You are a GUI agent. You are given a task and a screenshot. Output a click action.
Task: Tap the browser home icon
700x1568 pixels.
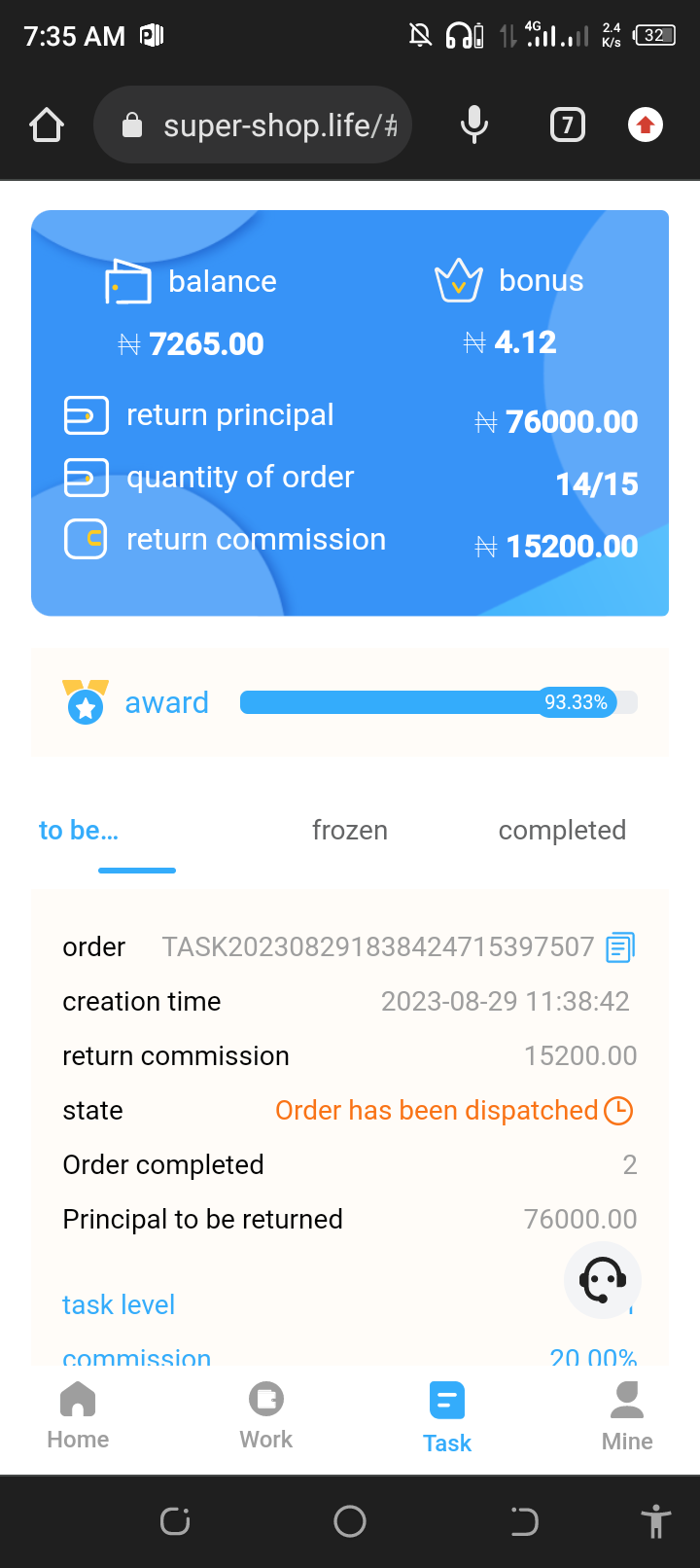pyautogui.click(x=47, y=125)
